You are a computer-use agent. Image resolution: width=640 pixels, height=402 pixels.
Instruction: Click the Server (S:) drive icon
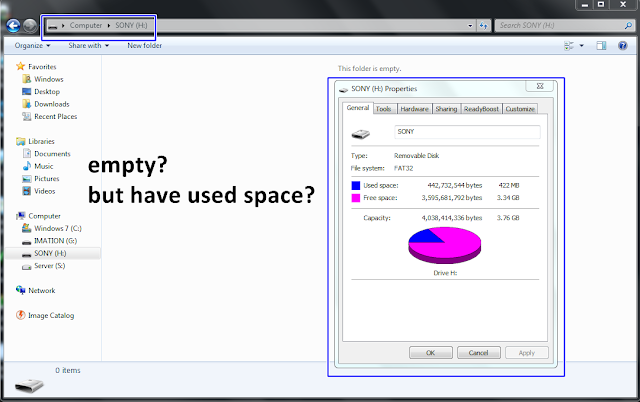point(27,267)
